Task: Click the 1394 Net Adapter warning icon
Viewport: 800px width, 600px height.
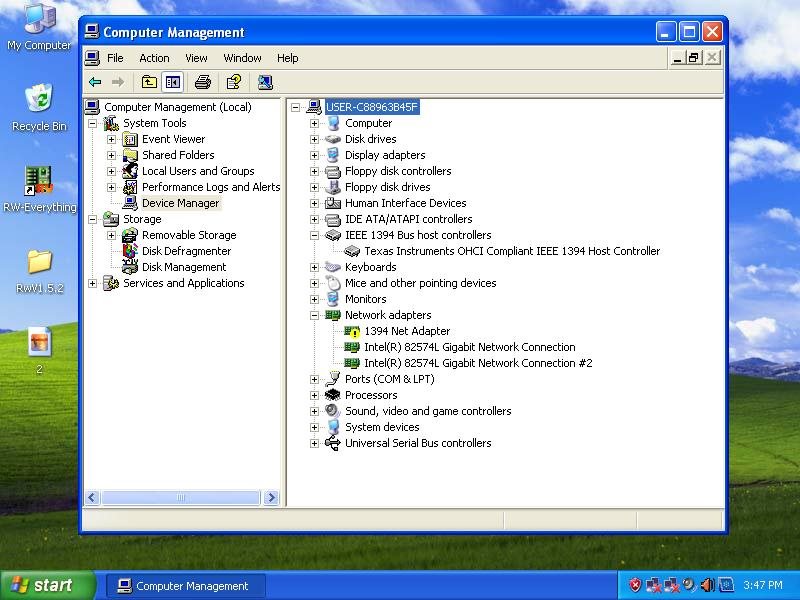Action: 352,332
